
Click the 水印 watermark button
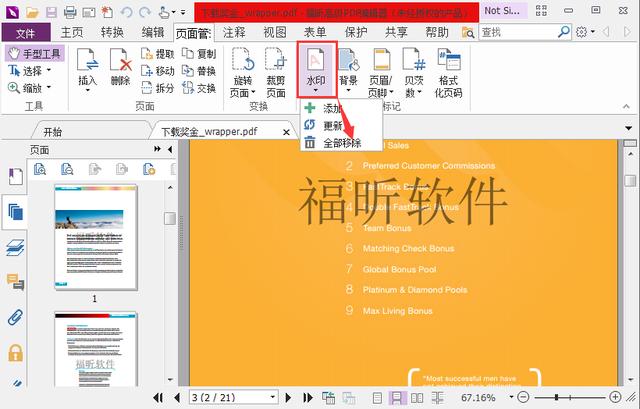click(x=316, y=69)
